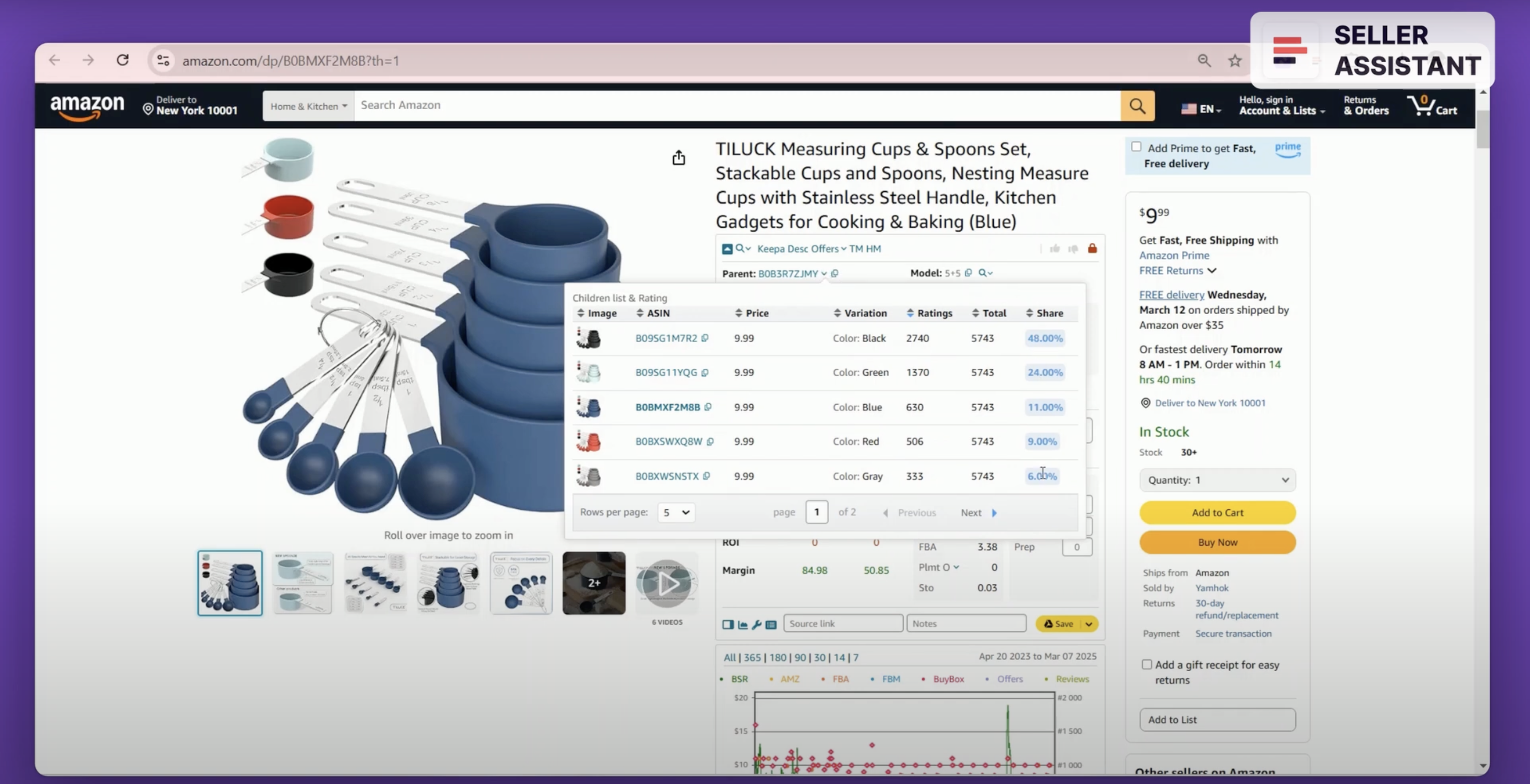Select the 90 day chart range
Screen dimensions: 1530x784
coord(800,658)
